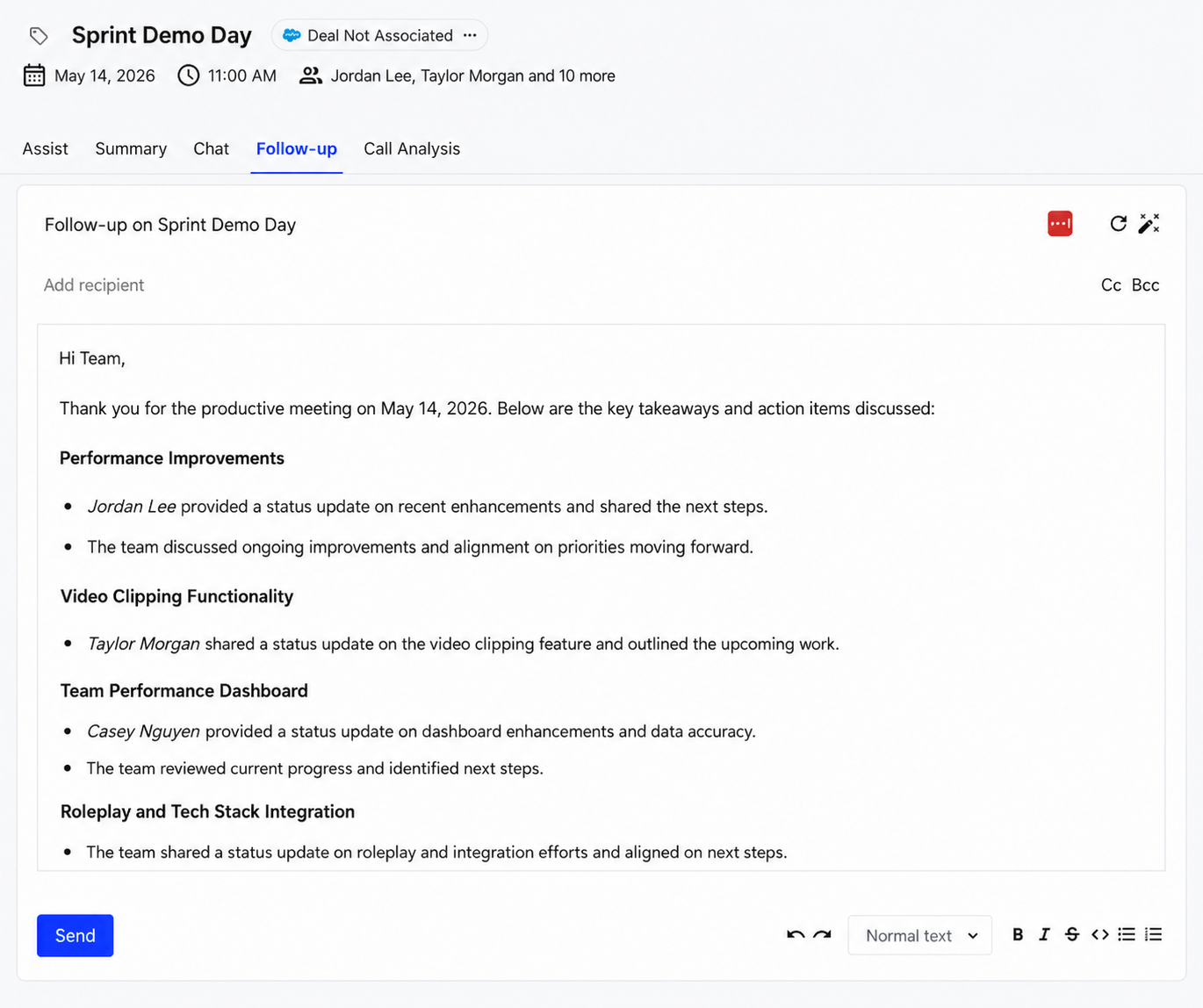The height and width of the screenshot is (1008, 1203).
Task: Click the May 14, 2026 date in header
Action: (104, 76)
